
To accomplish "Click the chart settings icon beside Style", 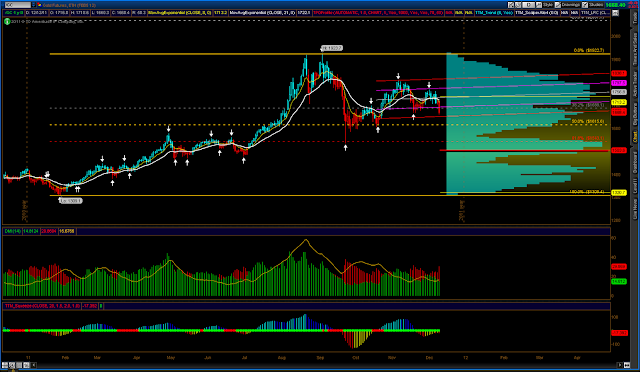I will point(539,5).
